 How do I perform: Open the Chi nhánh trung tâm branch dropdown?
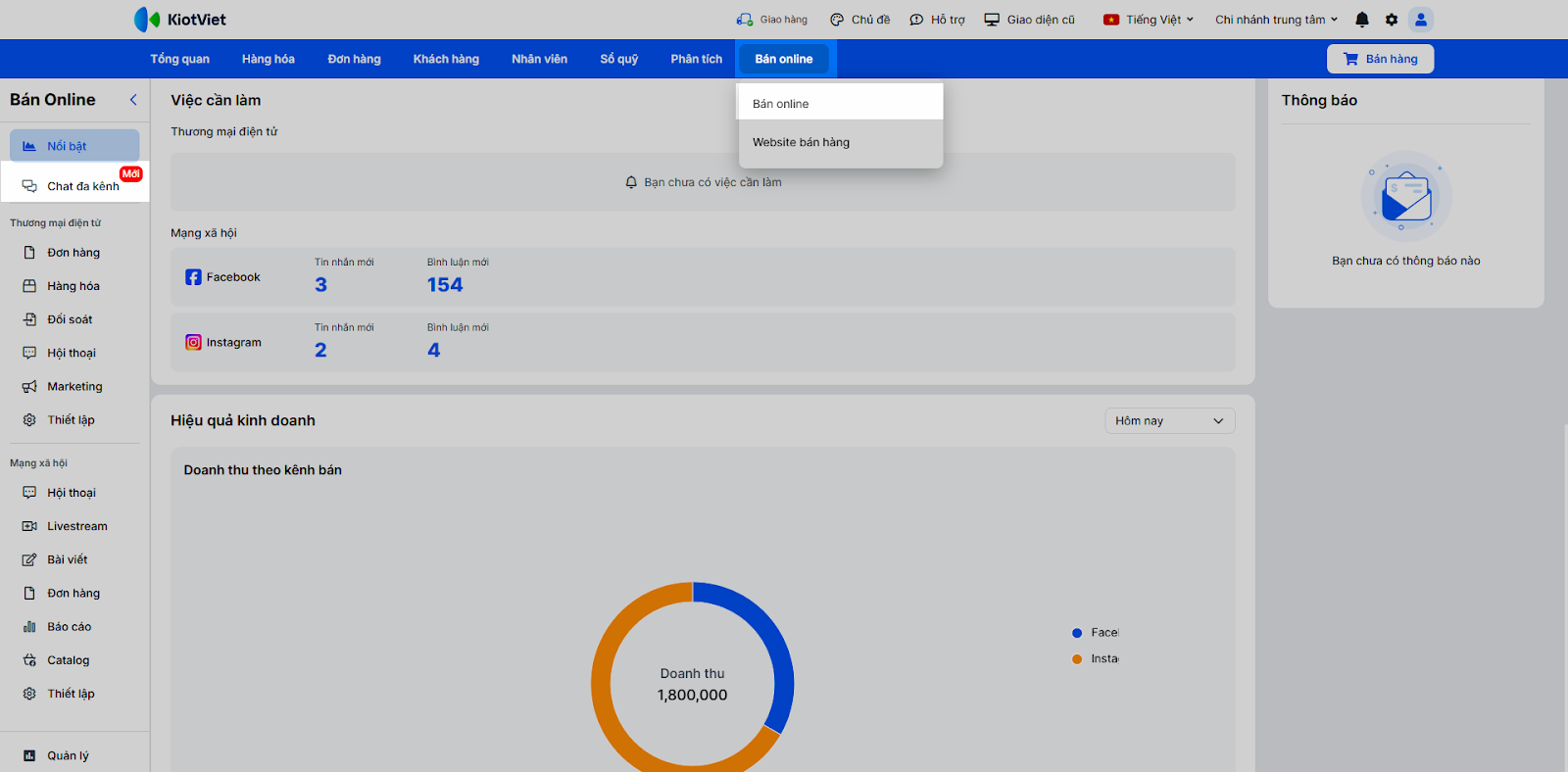tap(1276, 20)
